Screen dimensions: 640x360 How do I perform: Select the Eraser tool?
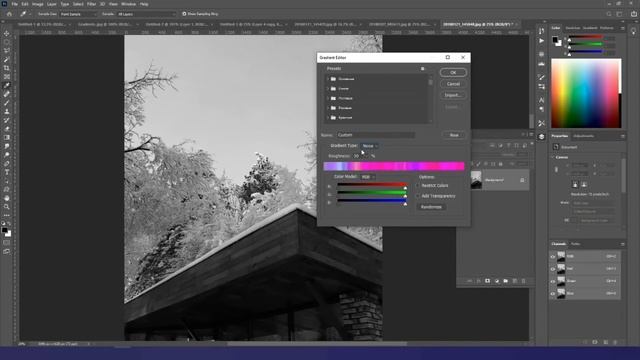point(7,129)
